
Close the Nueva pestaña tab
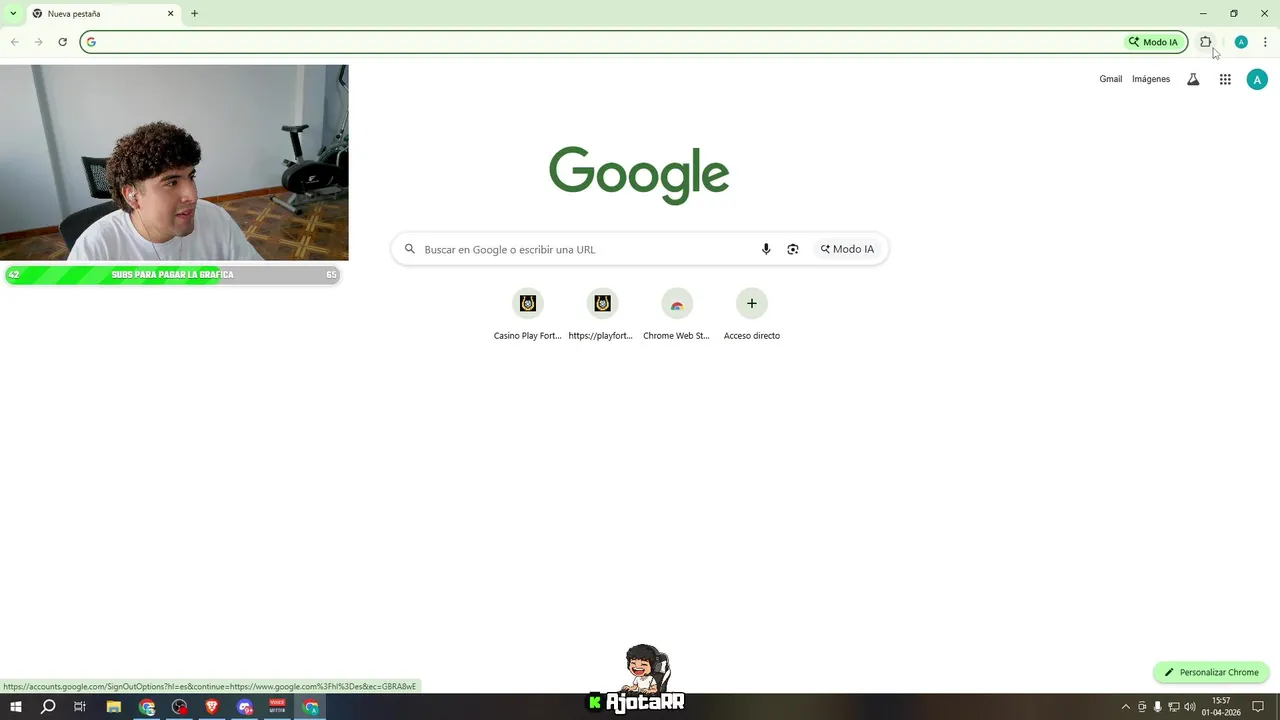[170, 14]
